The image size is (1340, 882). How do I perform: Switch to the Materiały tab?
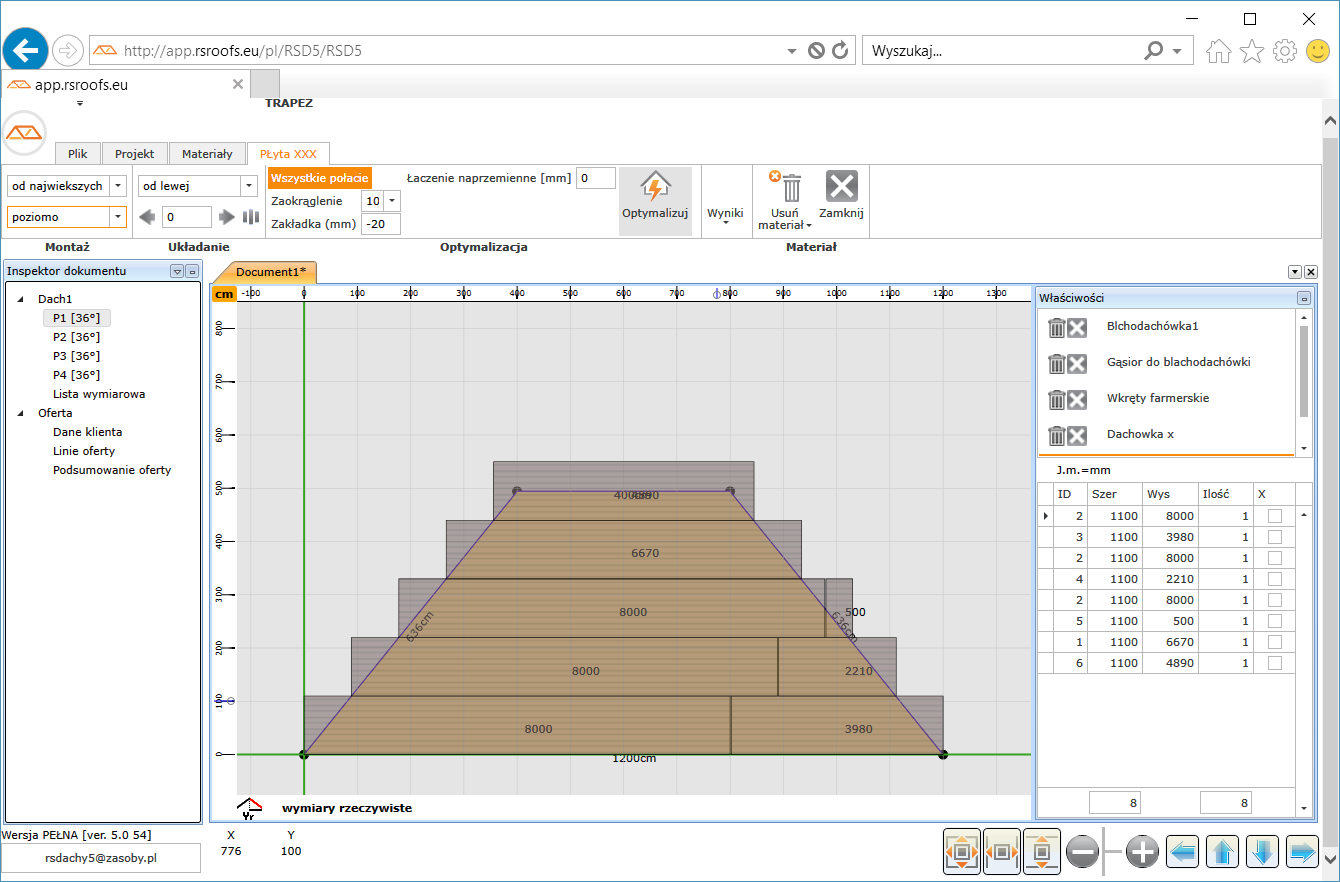point(207,154)
